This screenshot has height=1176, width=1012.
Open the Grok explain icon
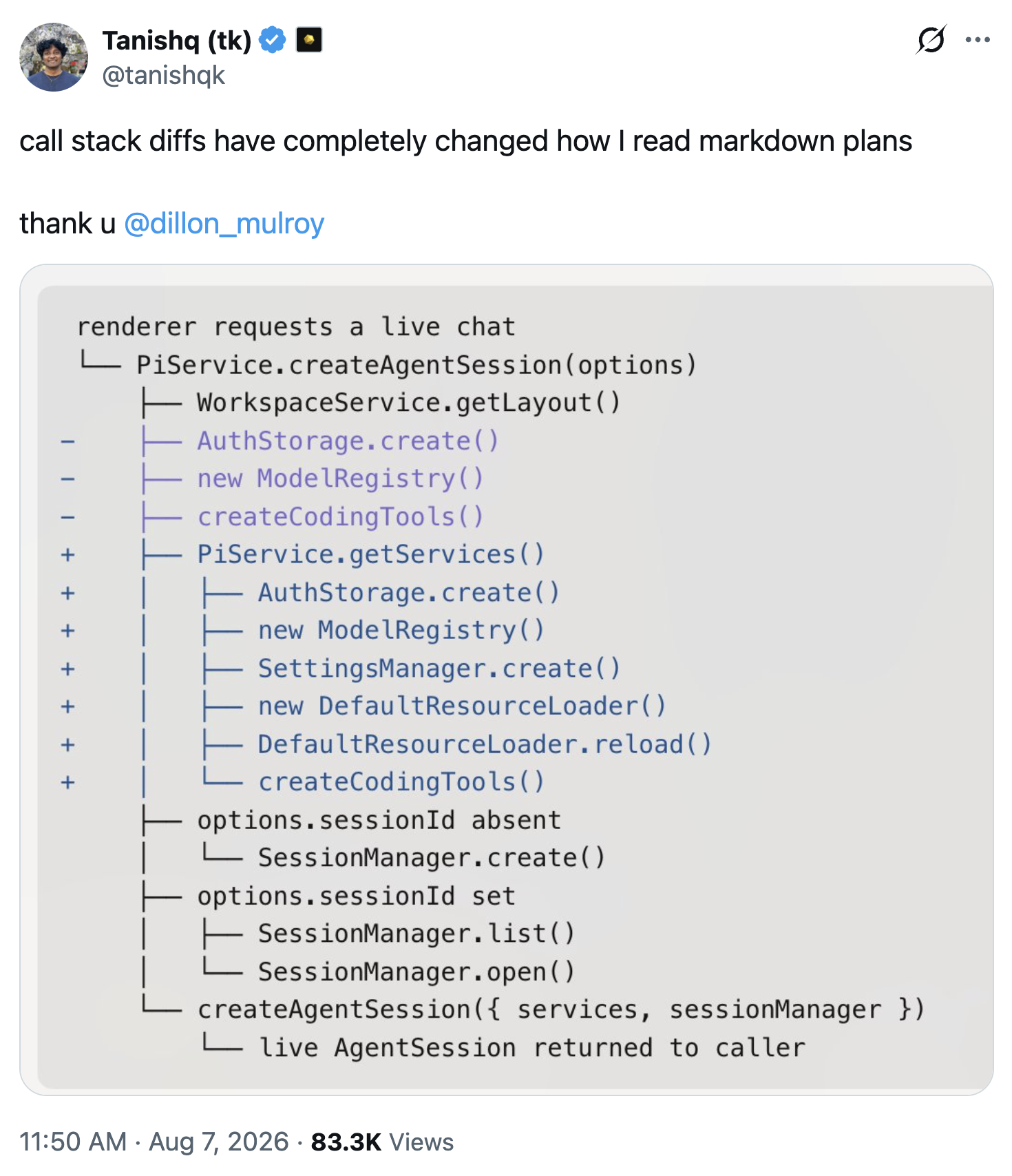pyautogui.click(x=931, y=40)
